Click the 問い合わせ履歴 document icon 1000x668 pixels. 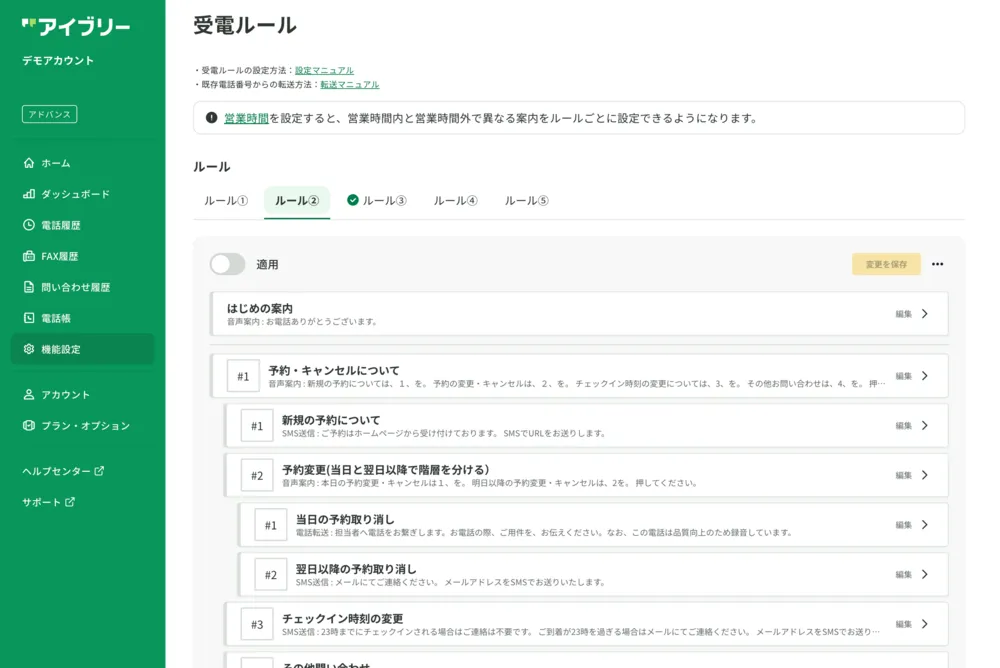(x=29, y=287)
